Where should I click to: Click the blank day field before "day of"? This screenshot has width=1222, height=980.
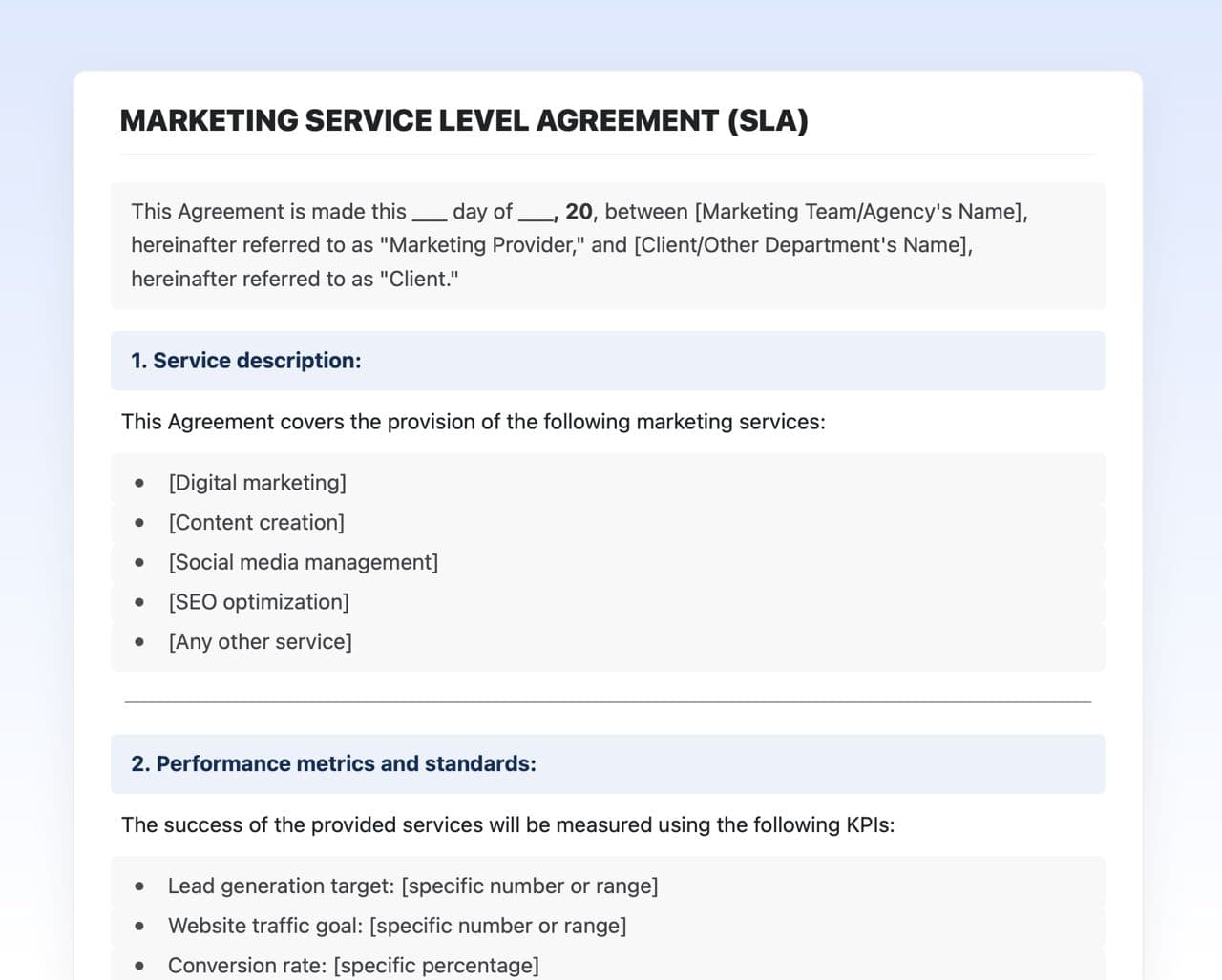click(x=430, y=213)
